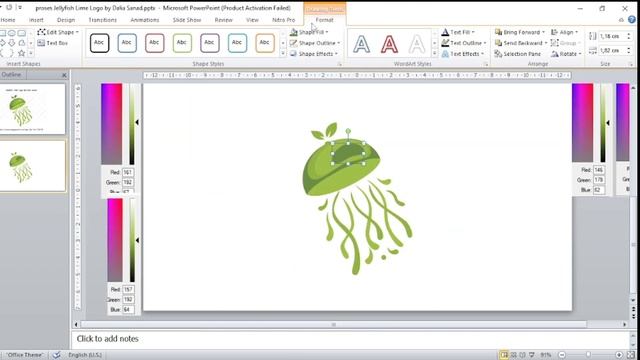The image size is (640, 360).
Task: Click Bring Forward in Arrange group
Action: click(x=520, y=32)
